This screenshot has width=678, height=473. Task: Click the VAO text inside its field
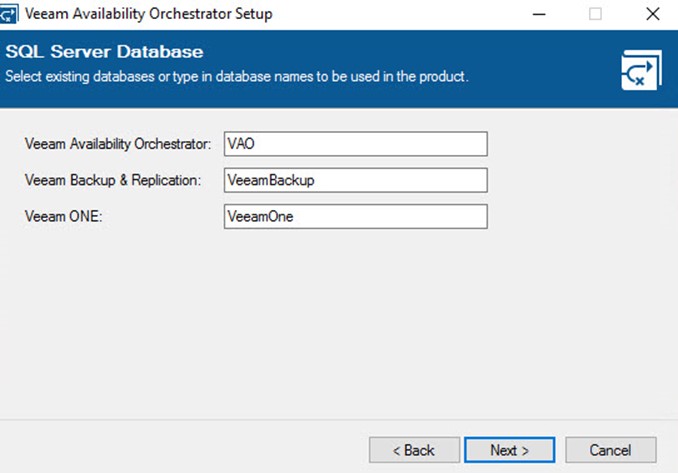tap(241, 144)
